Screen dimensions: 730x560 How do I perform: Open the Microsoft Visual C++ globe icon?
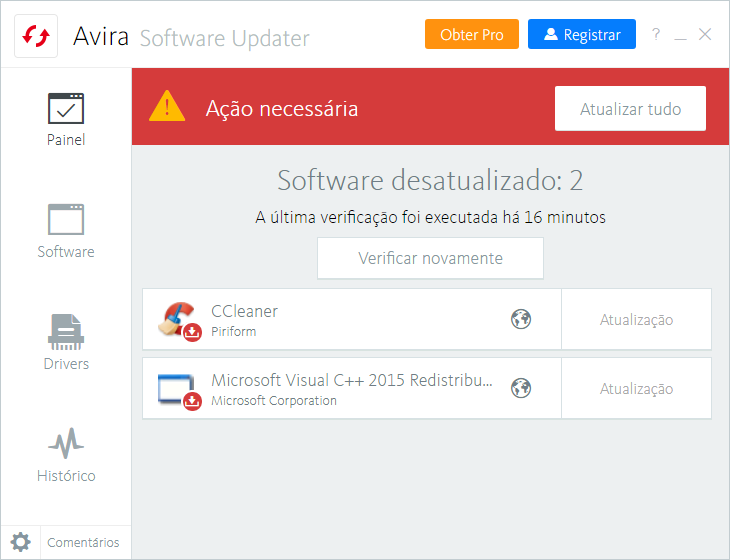[521, 388]
